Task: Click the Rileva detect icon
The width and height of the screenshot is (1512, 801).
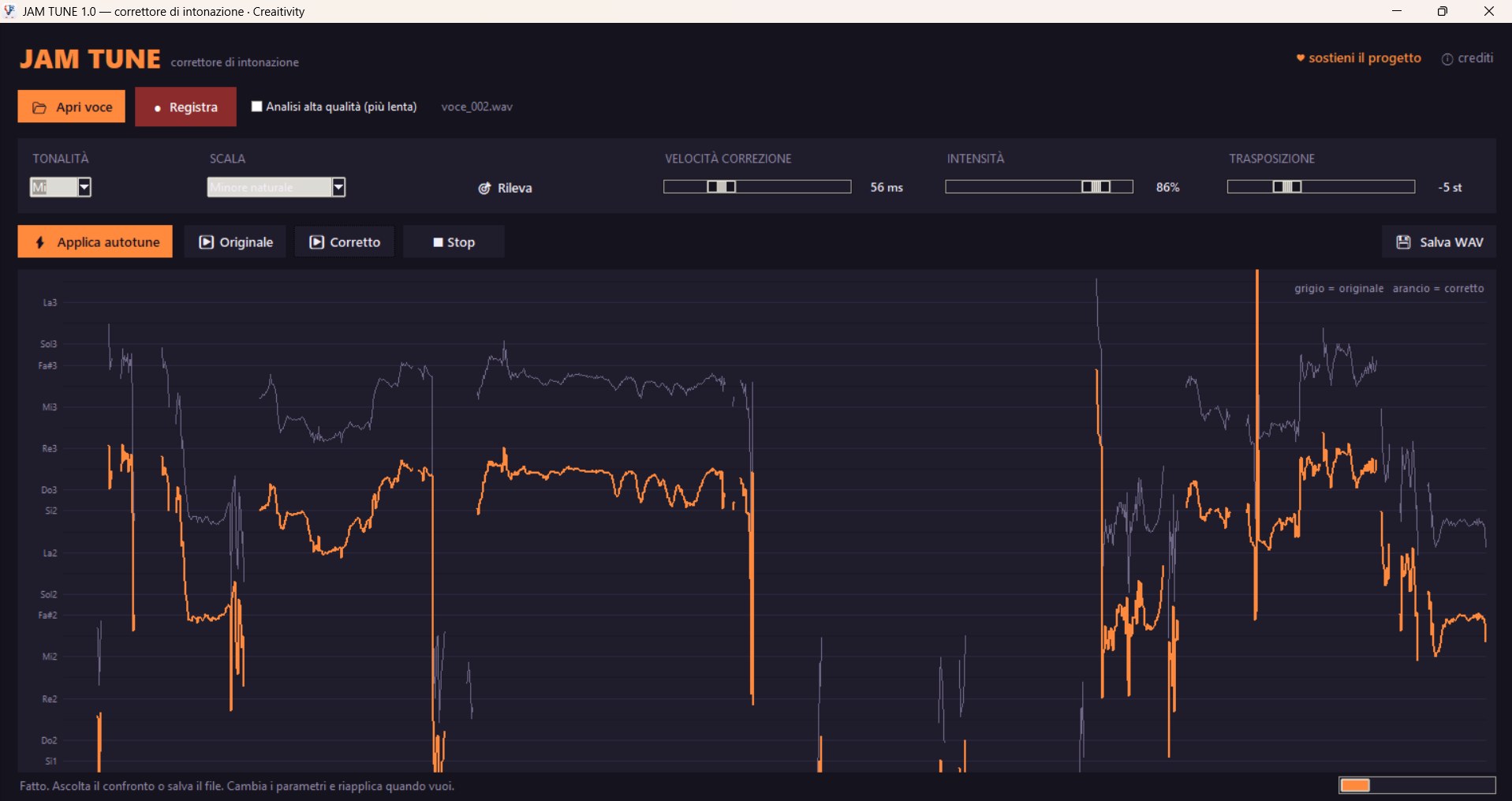Action: click(484, 188)
